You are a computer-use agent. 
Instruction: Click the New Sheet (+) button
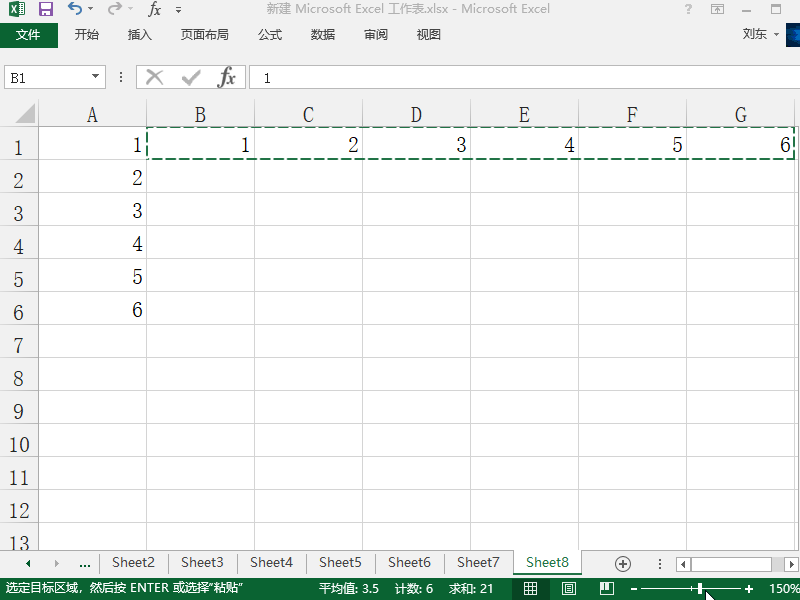624,562
